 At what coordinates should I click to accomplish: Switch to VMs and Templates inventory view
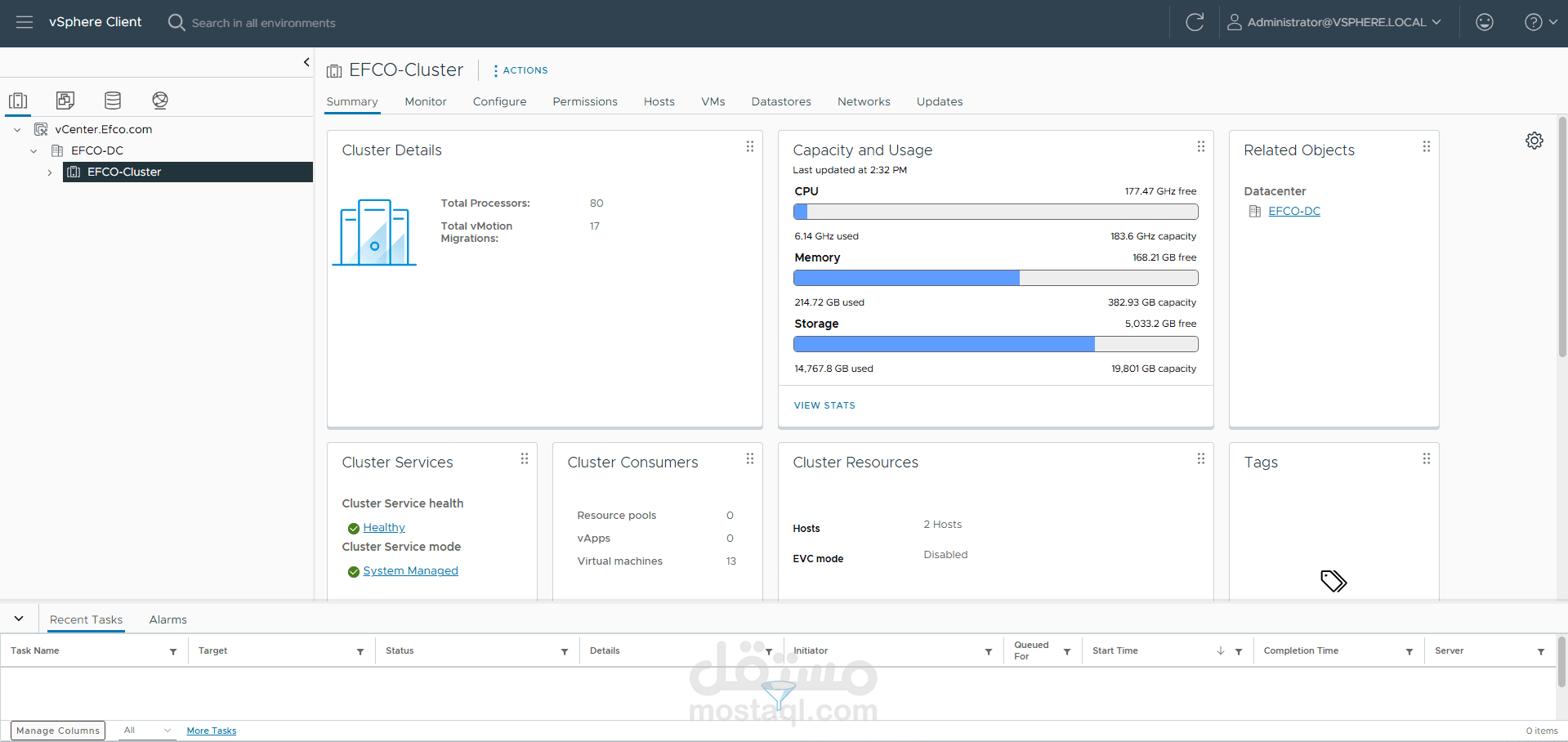click(x=65, y=100)
